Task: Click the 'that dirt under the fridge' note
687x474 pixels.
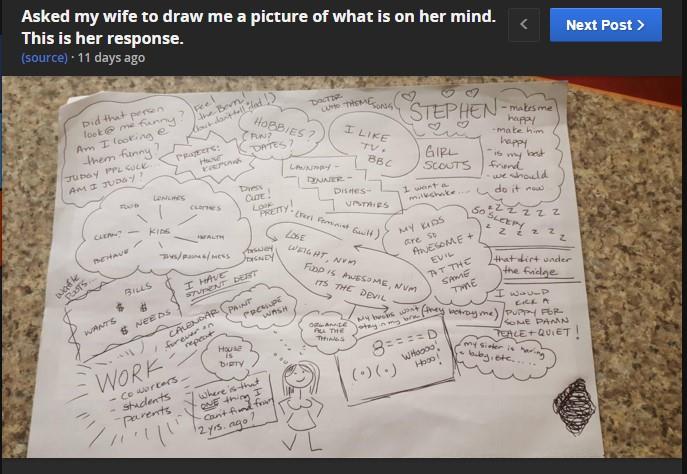Action: tap(531, 265)
